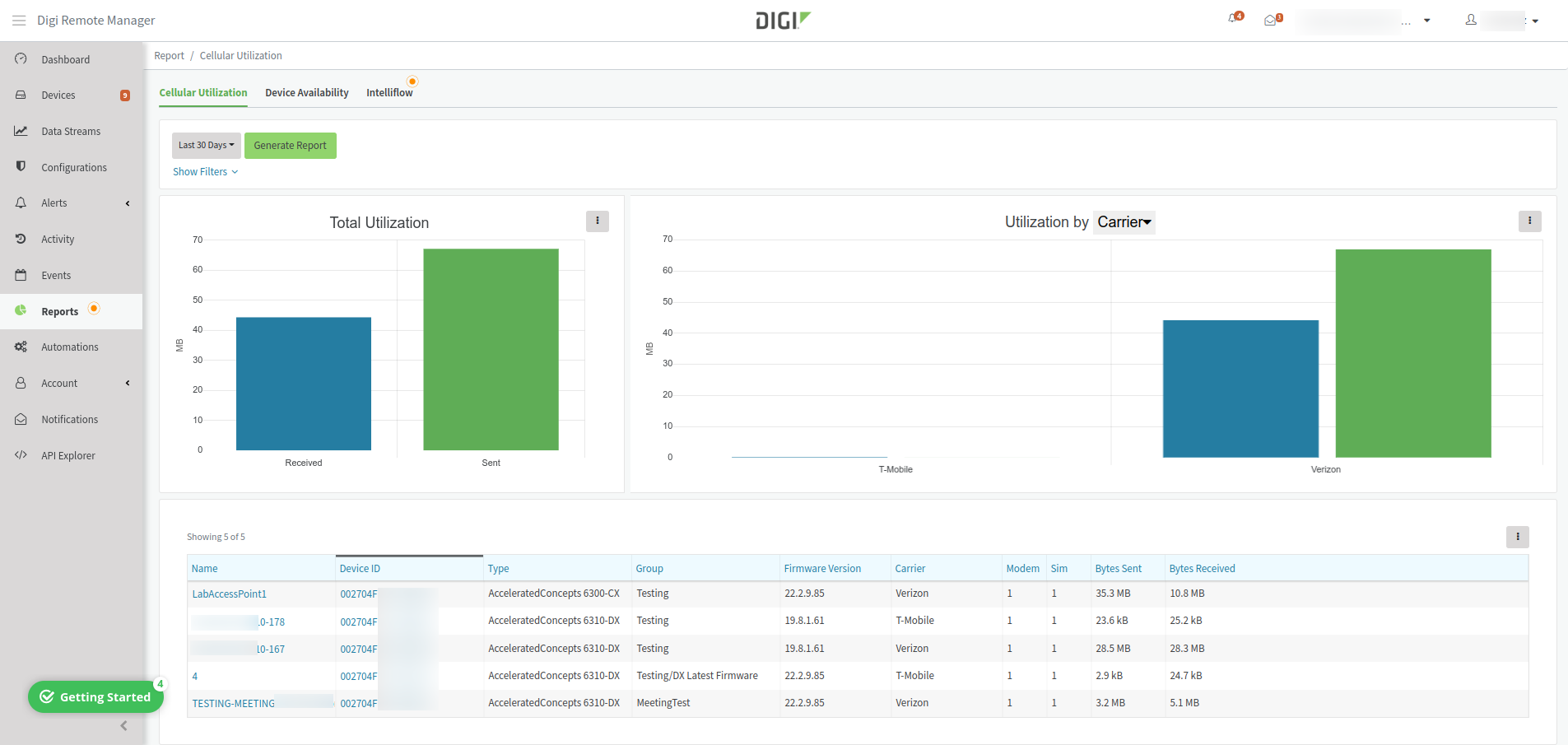Click the Configurations shield icon
The height and width of the screenshot is (745, 1568).
pyautogui.click(x=21, y=166)
